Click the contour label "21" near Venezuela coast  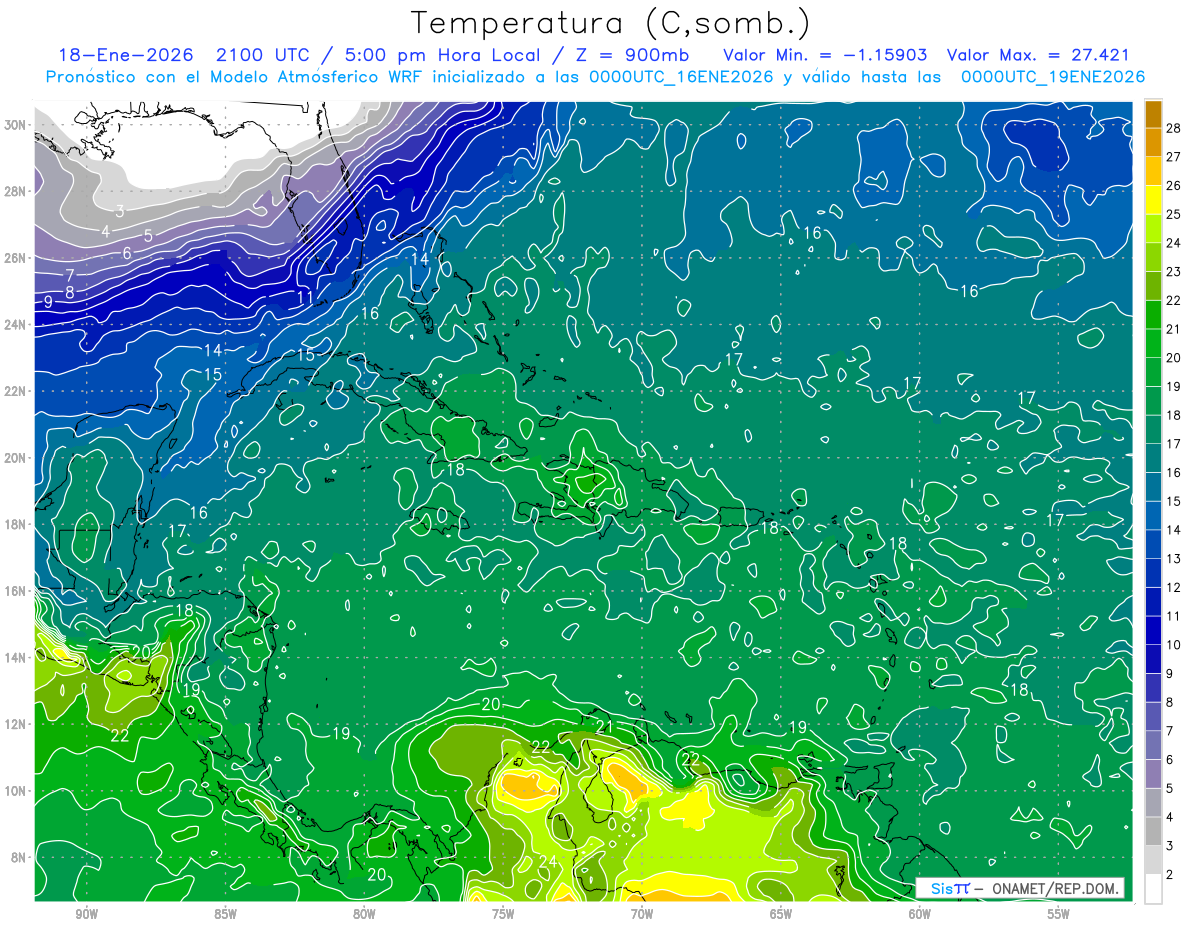coord(604,727)
